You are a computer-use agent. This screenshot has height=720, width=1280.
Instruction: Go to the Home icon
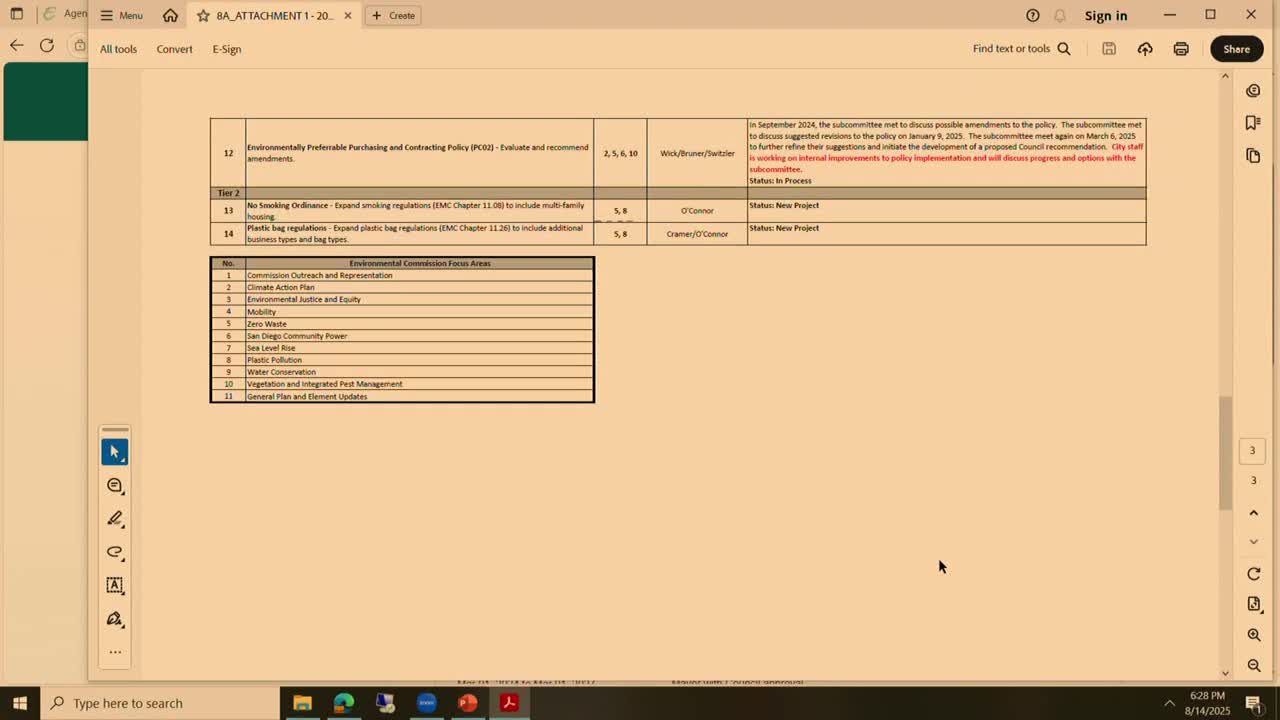(x=171, y=15)
